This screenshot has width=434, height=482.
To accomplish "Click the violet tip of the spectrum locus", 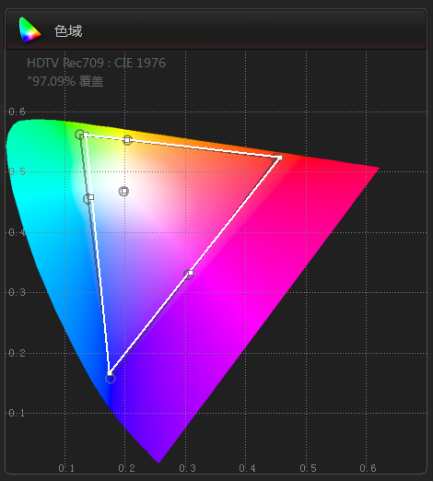I will [159, 461].
